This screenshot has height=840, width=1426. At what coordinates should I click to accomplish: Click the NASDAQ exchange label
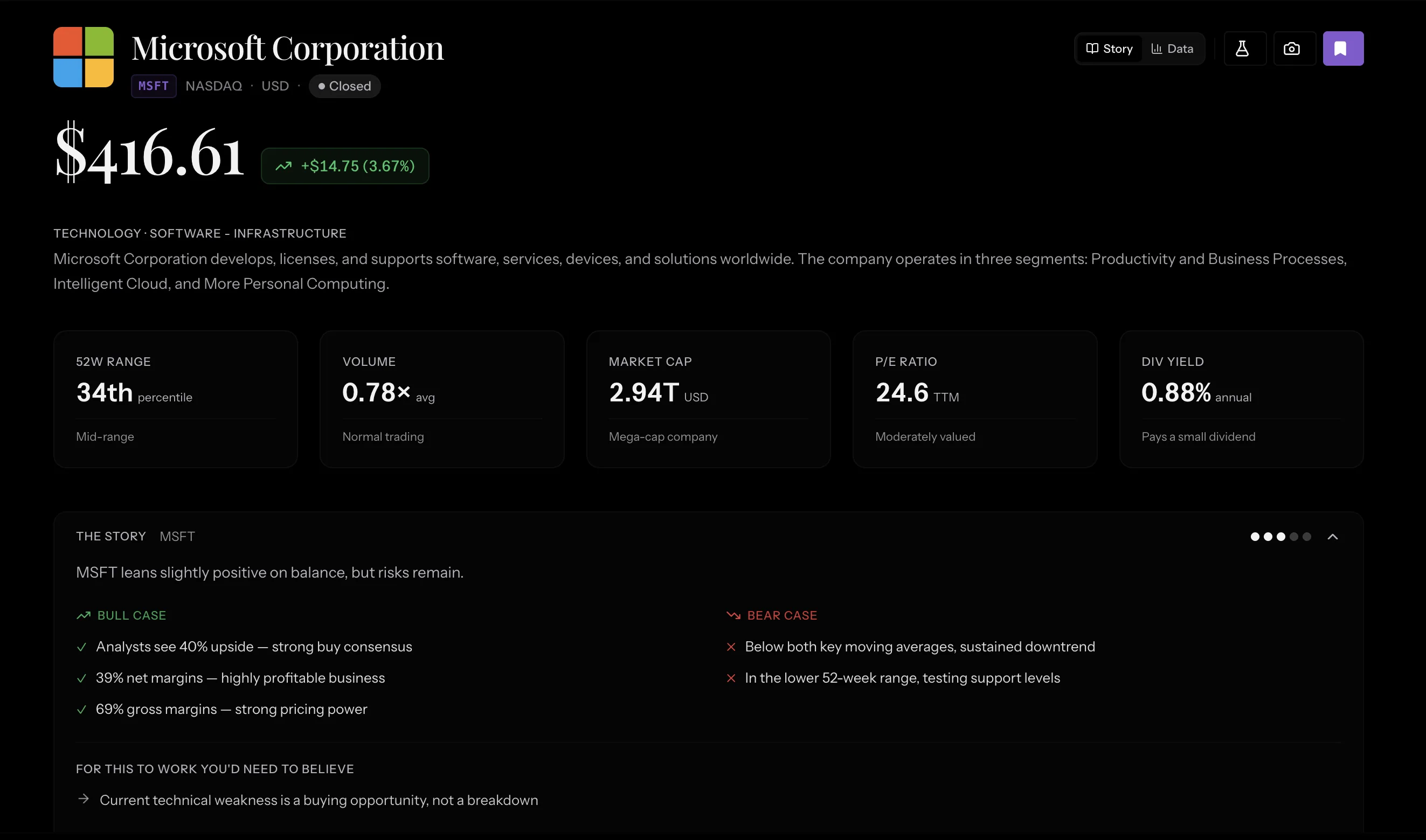(213, 86)
